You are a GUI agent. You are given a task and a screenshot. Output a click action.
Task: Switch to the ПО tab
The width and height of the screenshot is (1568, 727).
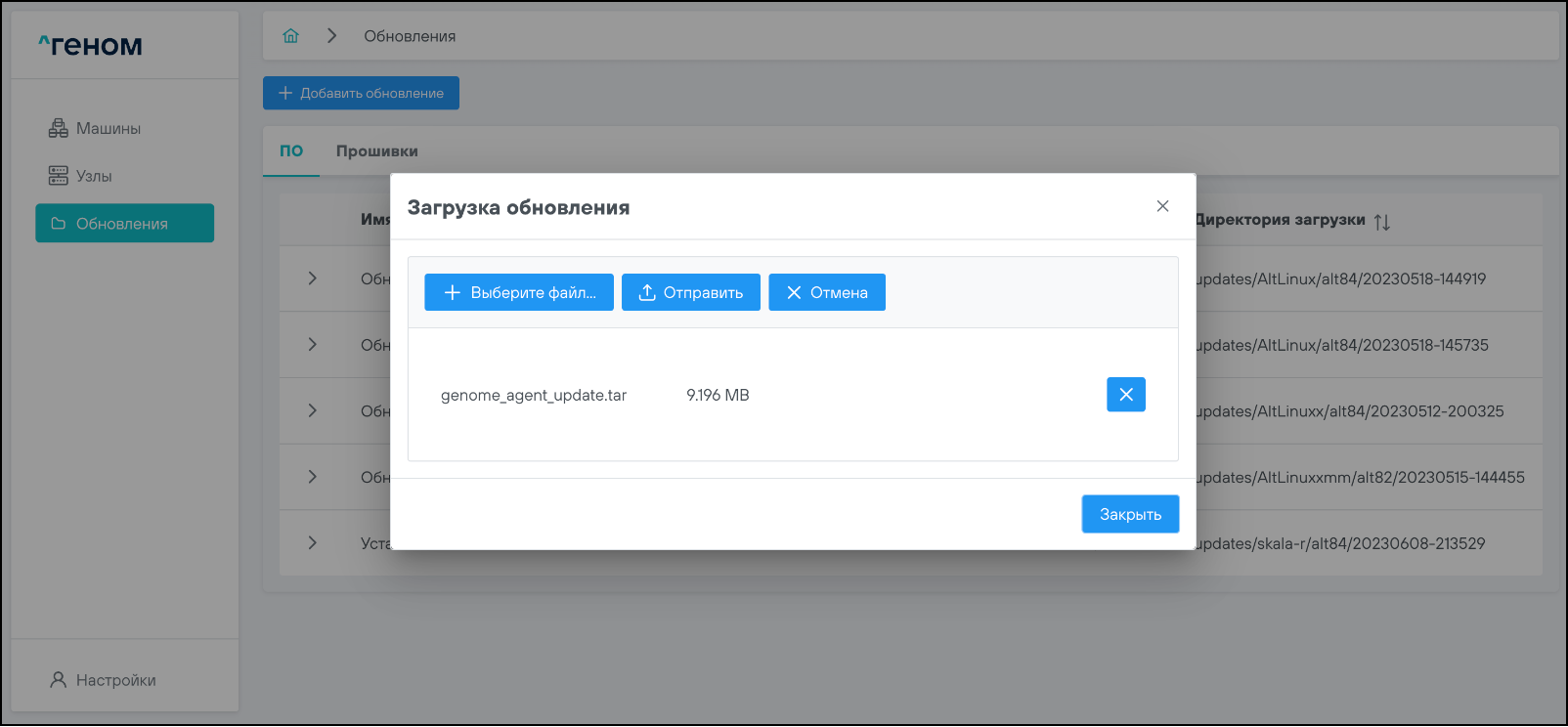tap(291, 151)
